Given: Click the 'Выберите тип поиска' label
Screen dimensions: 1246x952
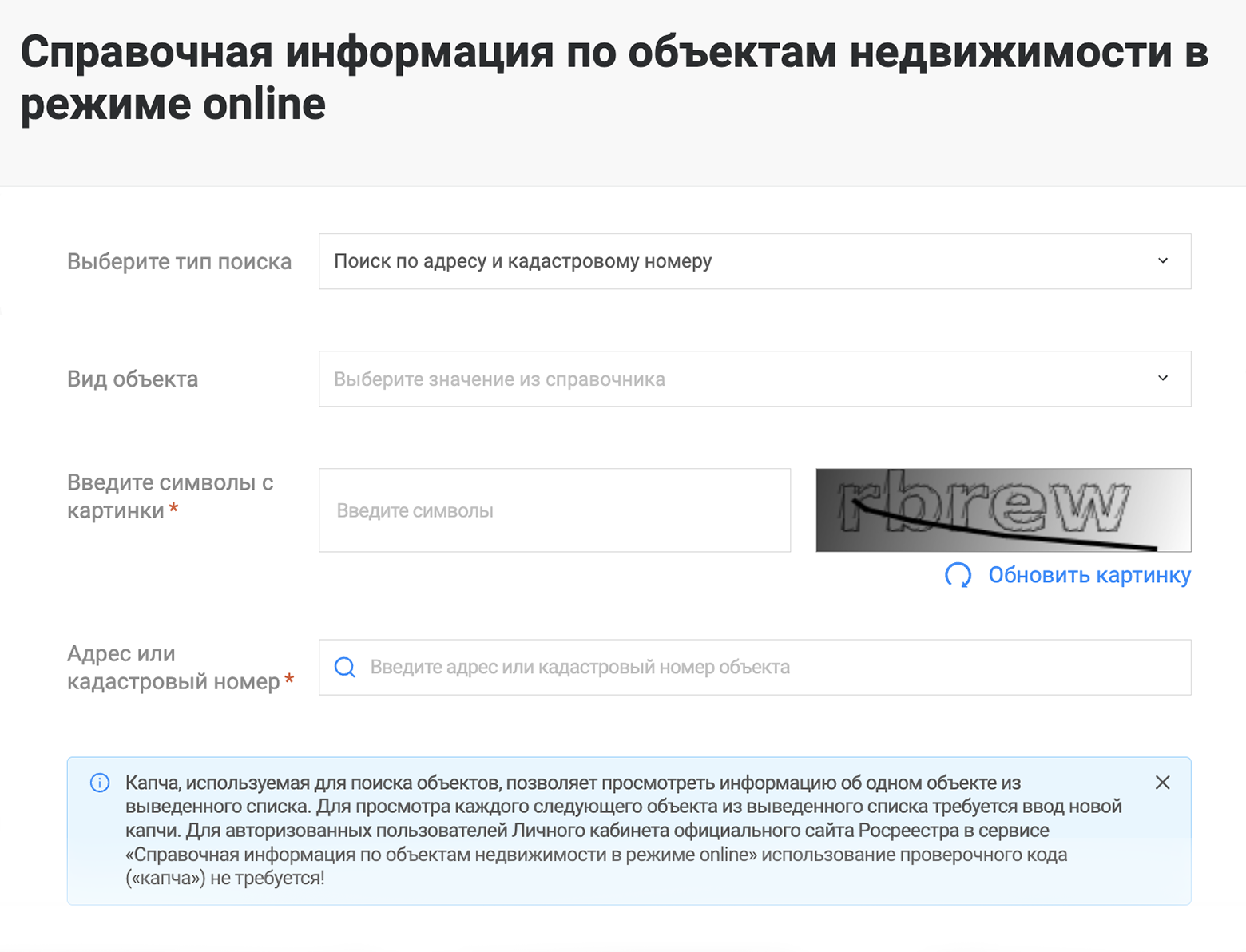Looking at the screenshot, I should [x=180, y=261].
